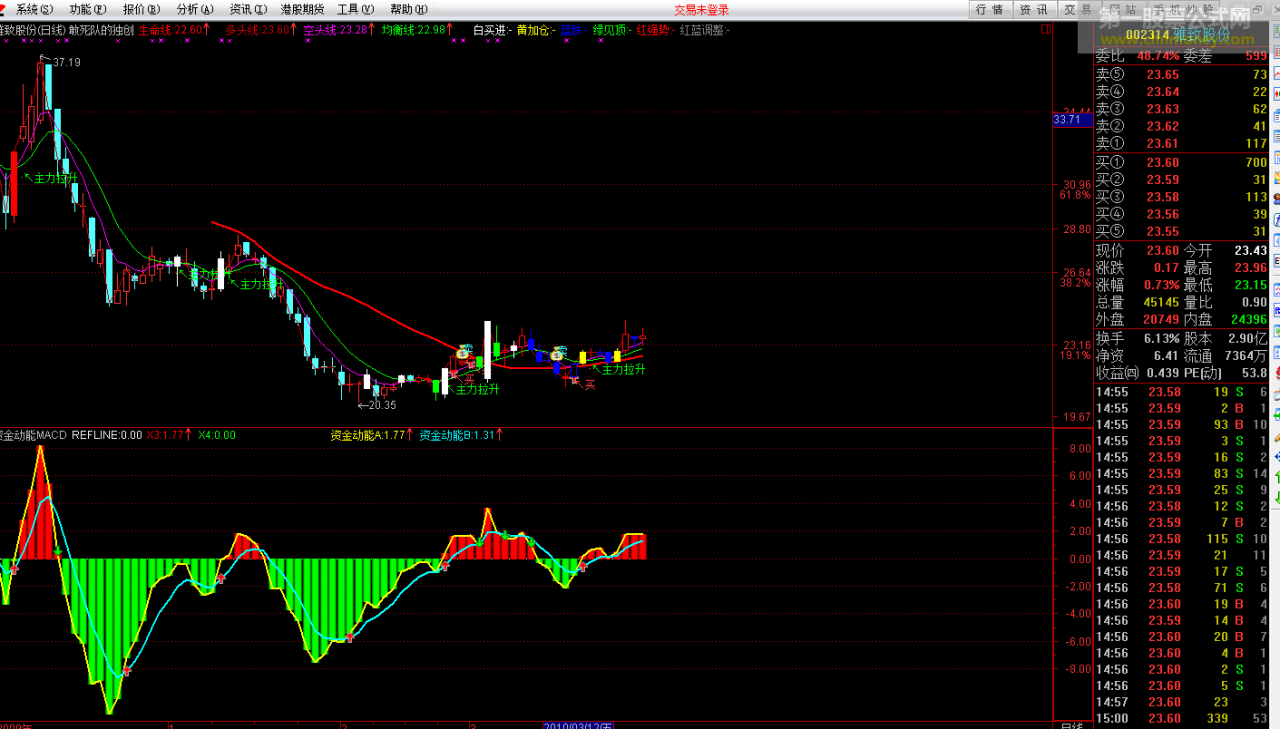The height and width of the screenshot is (729, 1280).
Task: Open the 帮助(H) menu
Action: 408,9
